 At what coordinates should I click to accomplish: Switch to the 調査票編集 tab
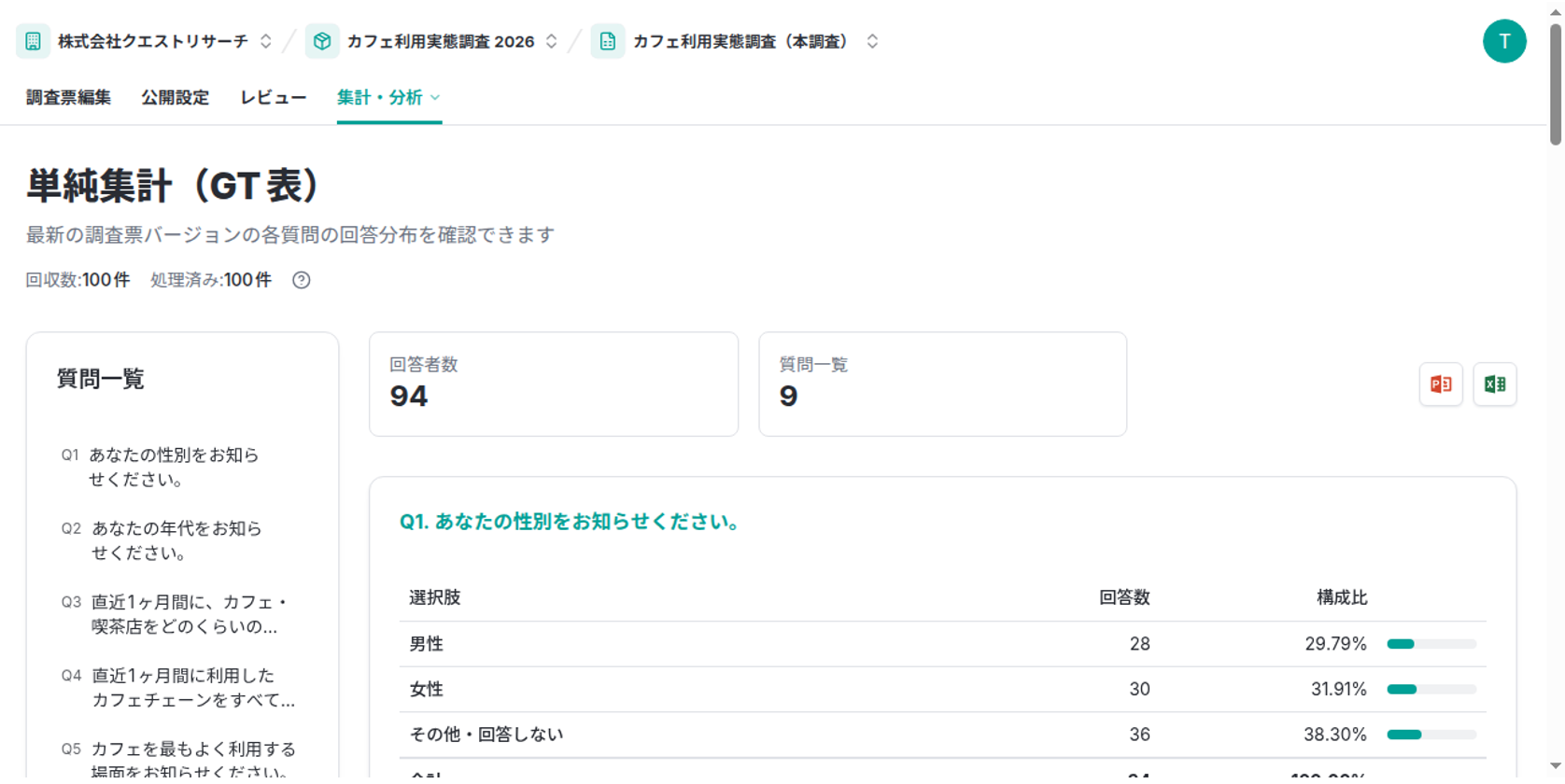click(68, 97)
